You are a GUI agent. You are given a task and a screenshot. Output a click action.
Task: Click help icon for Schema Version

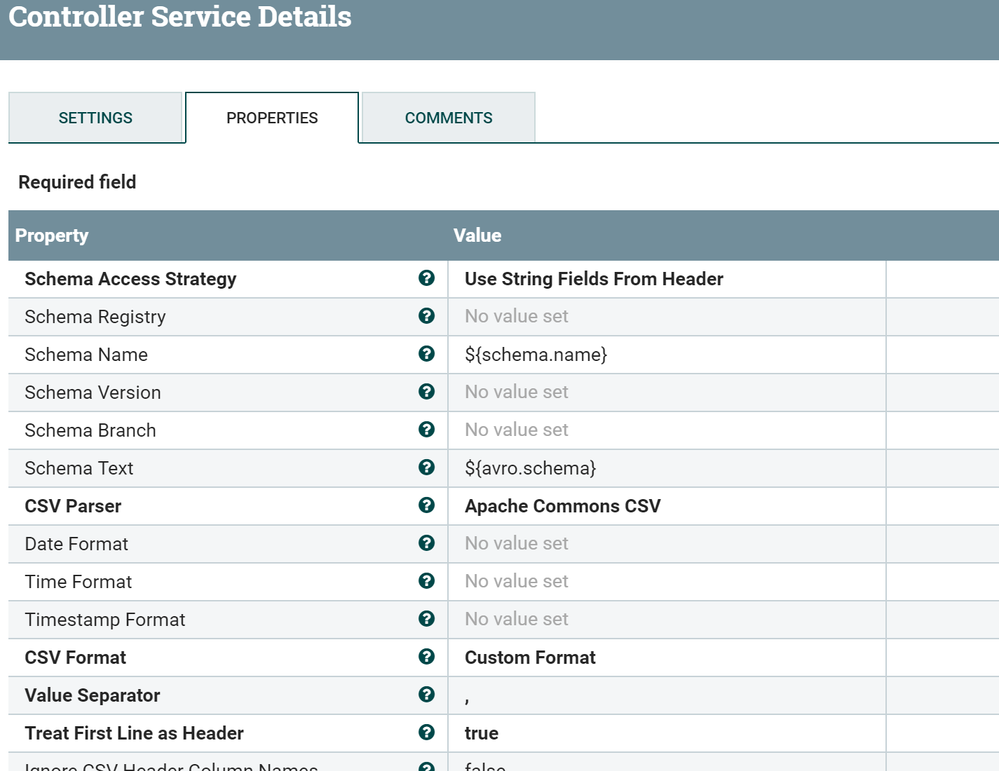coord(427,392)
